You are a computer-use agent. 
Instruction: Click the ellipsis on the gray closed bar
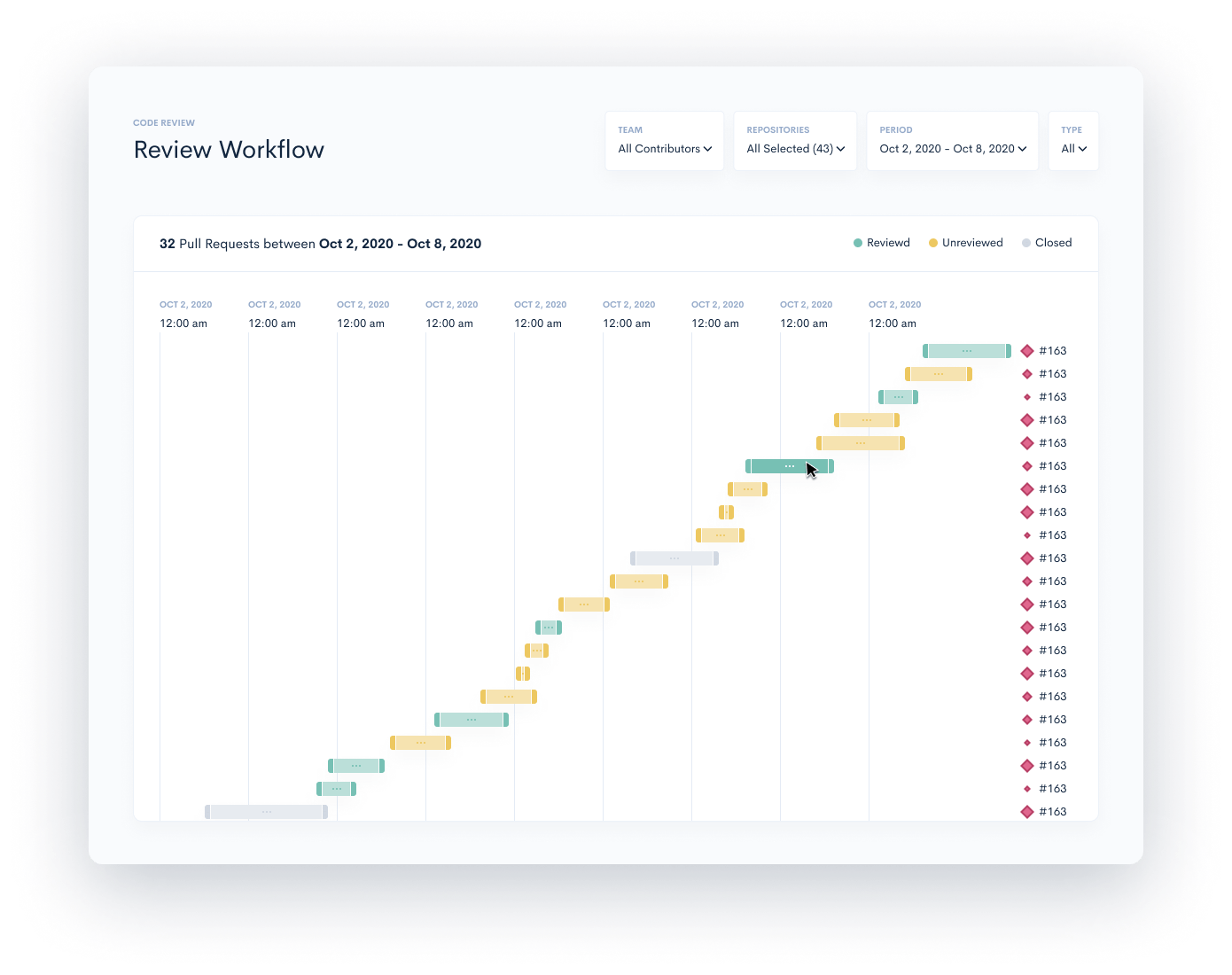(x=674, y=558)
